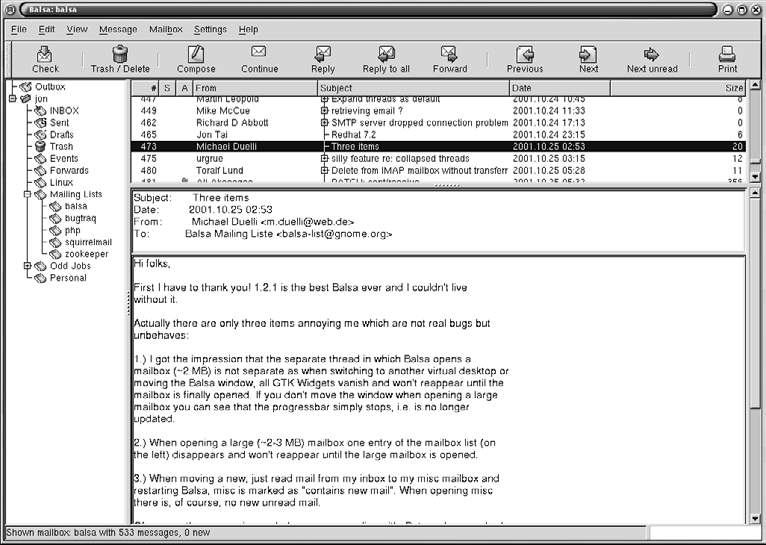Collapse the Mailing Lists folder tree

click(x=27, y=194)
